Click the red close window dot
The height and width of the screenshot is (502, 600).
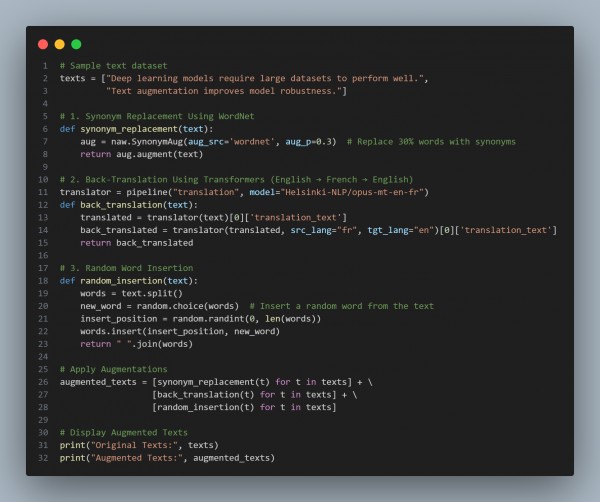pyautogui.click(x=43, y=44)
